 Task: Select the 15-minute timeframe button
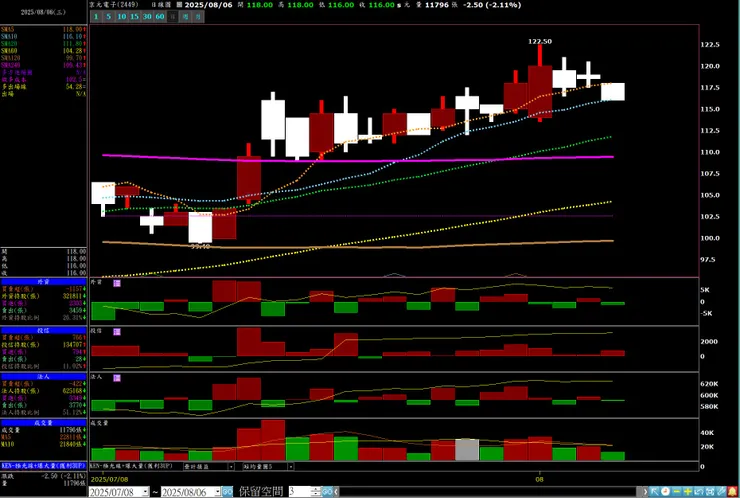[135, 17]
